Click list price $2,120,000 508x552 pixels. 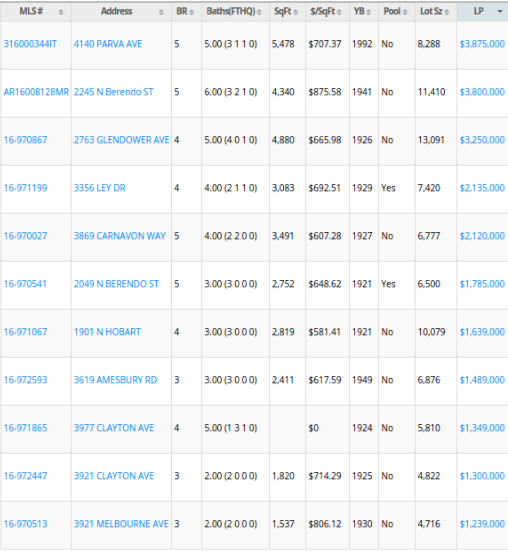(482, 236)
